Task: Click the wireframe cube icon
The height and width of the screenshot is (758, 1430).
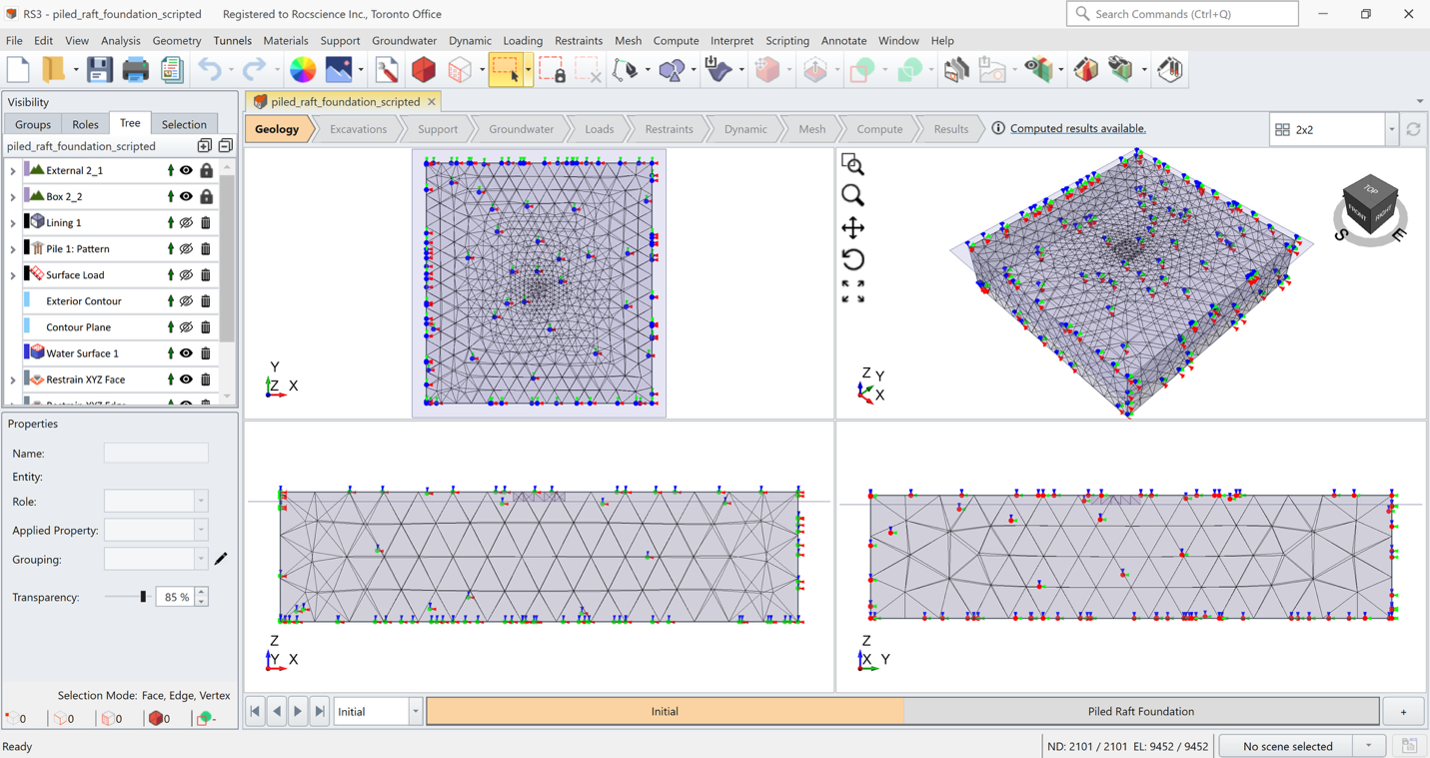Action: point(460,70)
